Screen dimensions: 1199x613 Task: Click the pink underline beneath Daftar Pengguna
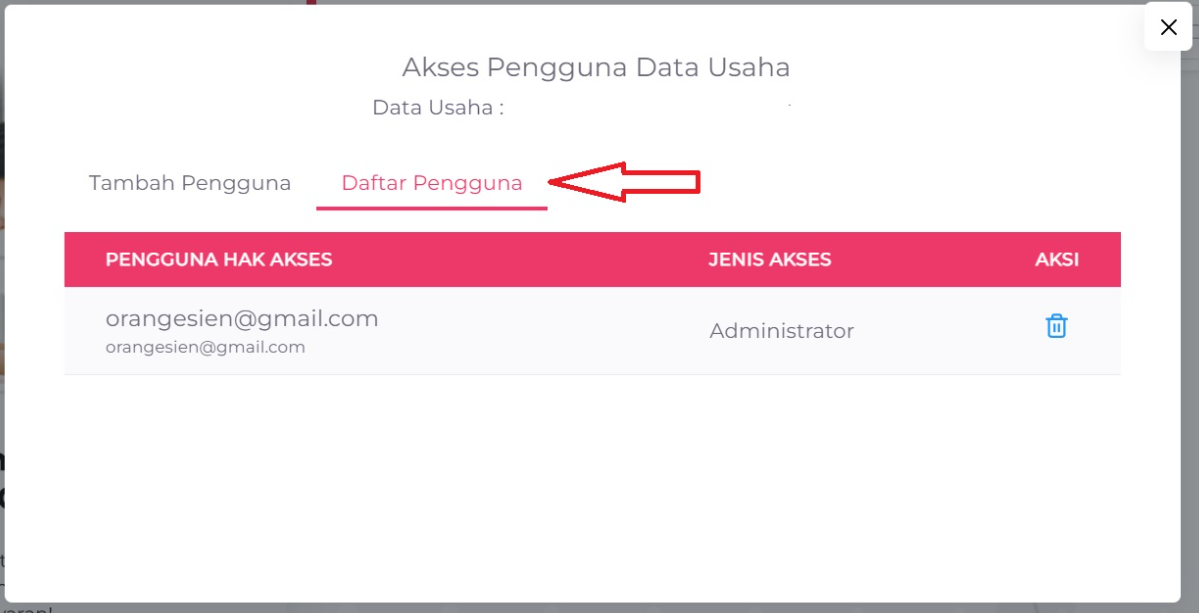click(432, 208)
